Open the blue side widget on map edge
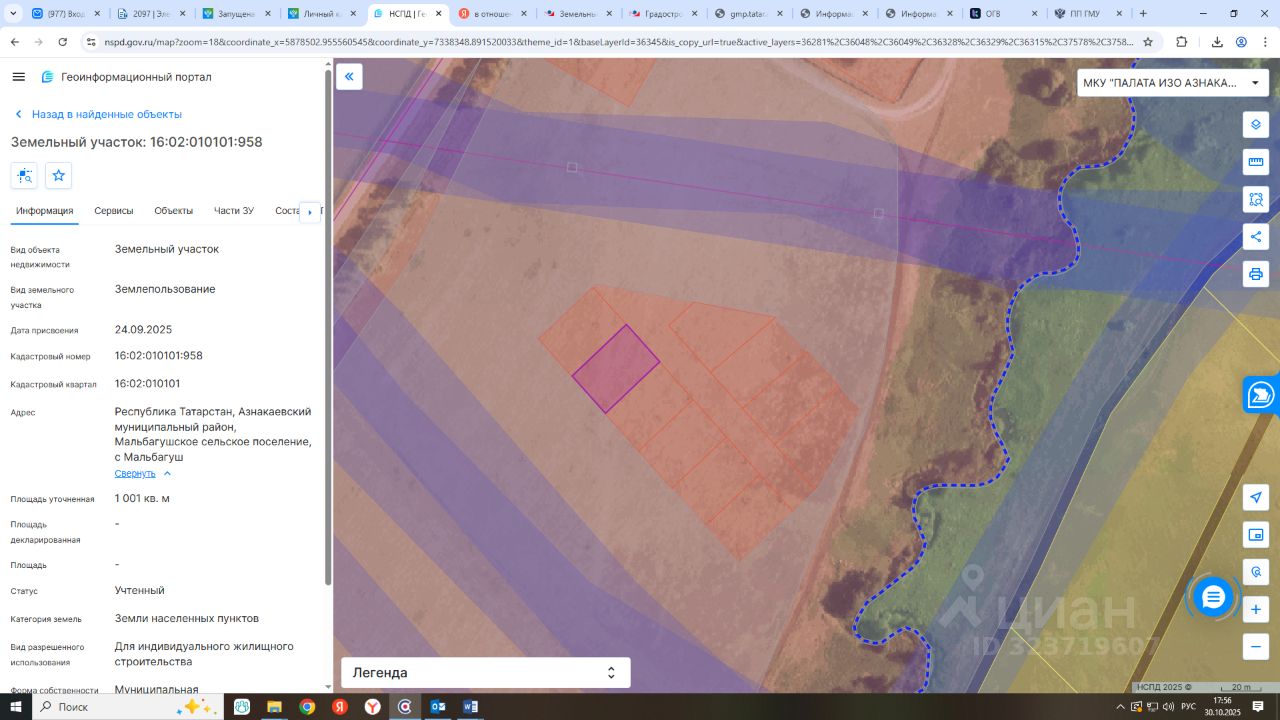Viewport: 1280px width, 720px height. point(1262,395)
